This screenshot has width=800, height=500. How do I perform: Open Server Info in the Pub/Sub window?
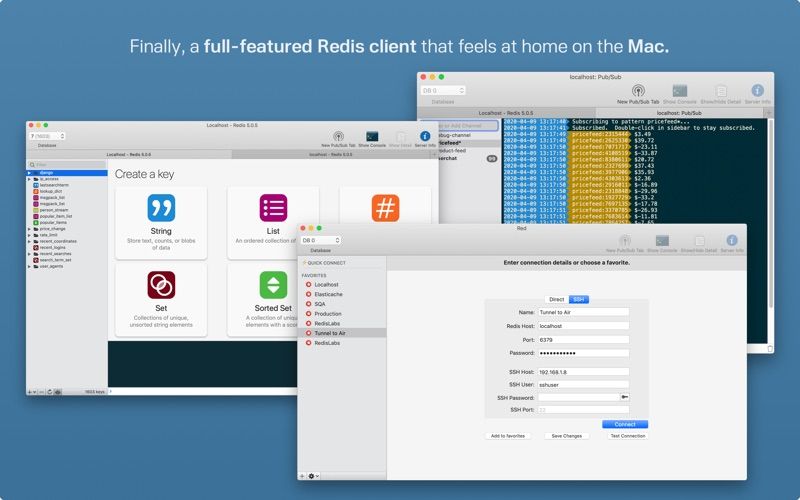coord(758,94)
